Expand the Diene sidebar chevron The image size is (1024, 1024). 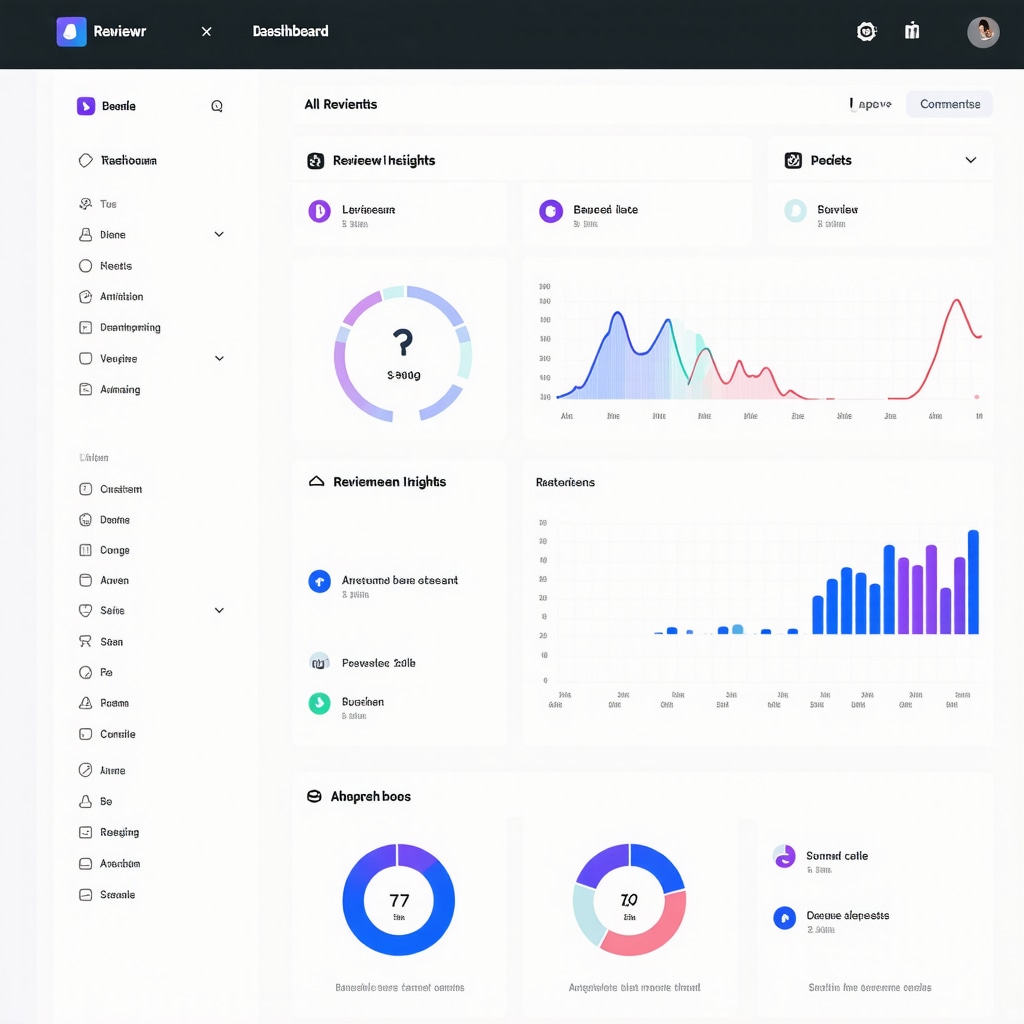[219, 234]
